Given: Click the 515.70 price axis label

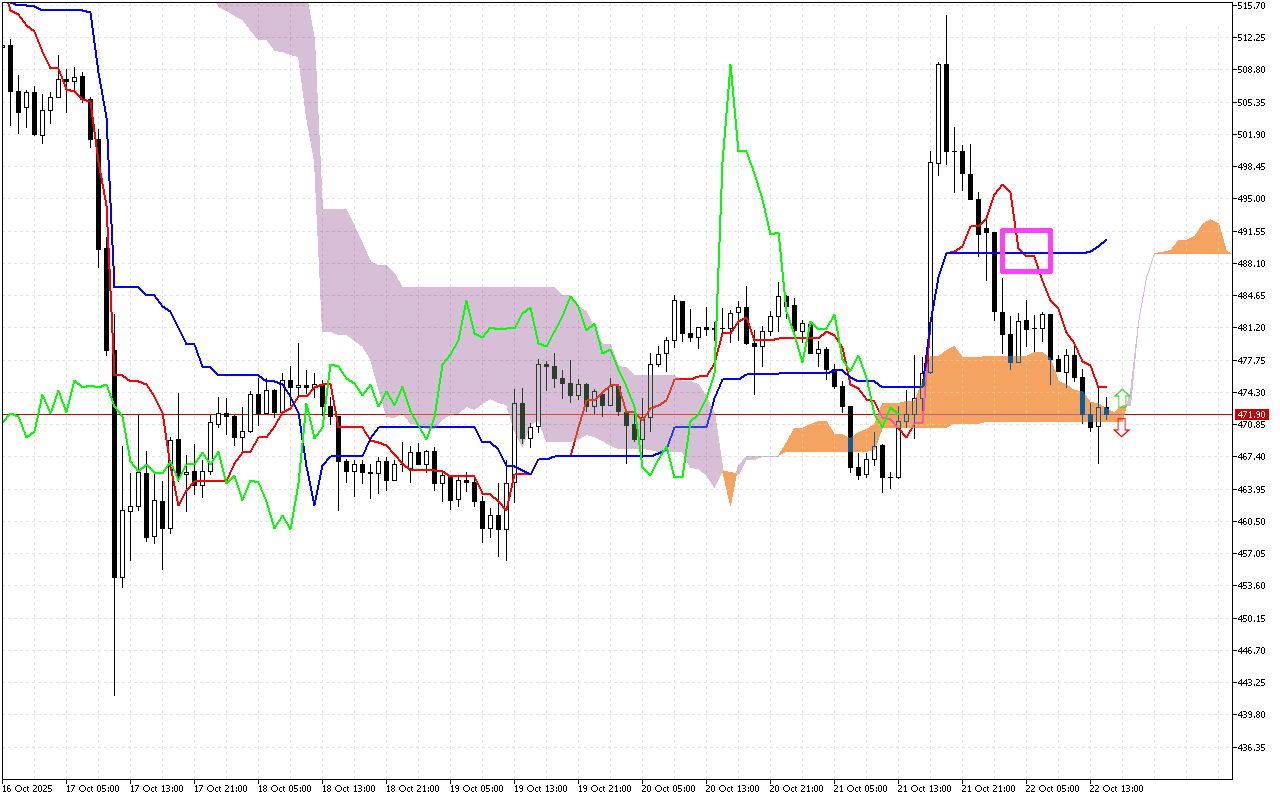Looking at the screenshot, I should pyautogui.click(x=1252, y=6).
